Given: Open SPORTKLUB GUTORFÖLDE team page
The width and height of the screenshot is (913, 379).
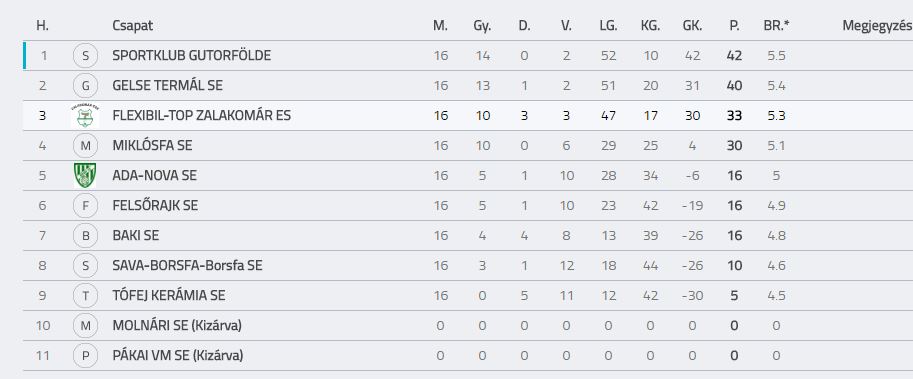Looking at the screenshot, I should pos(192,56).
